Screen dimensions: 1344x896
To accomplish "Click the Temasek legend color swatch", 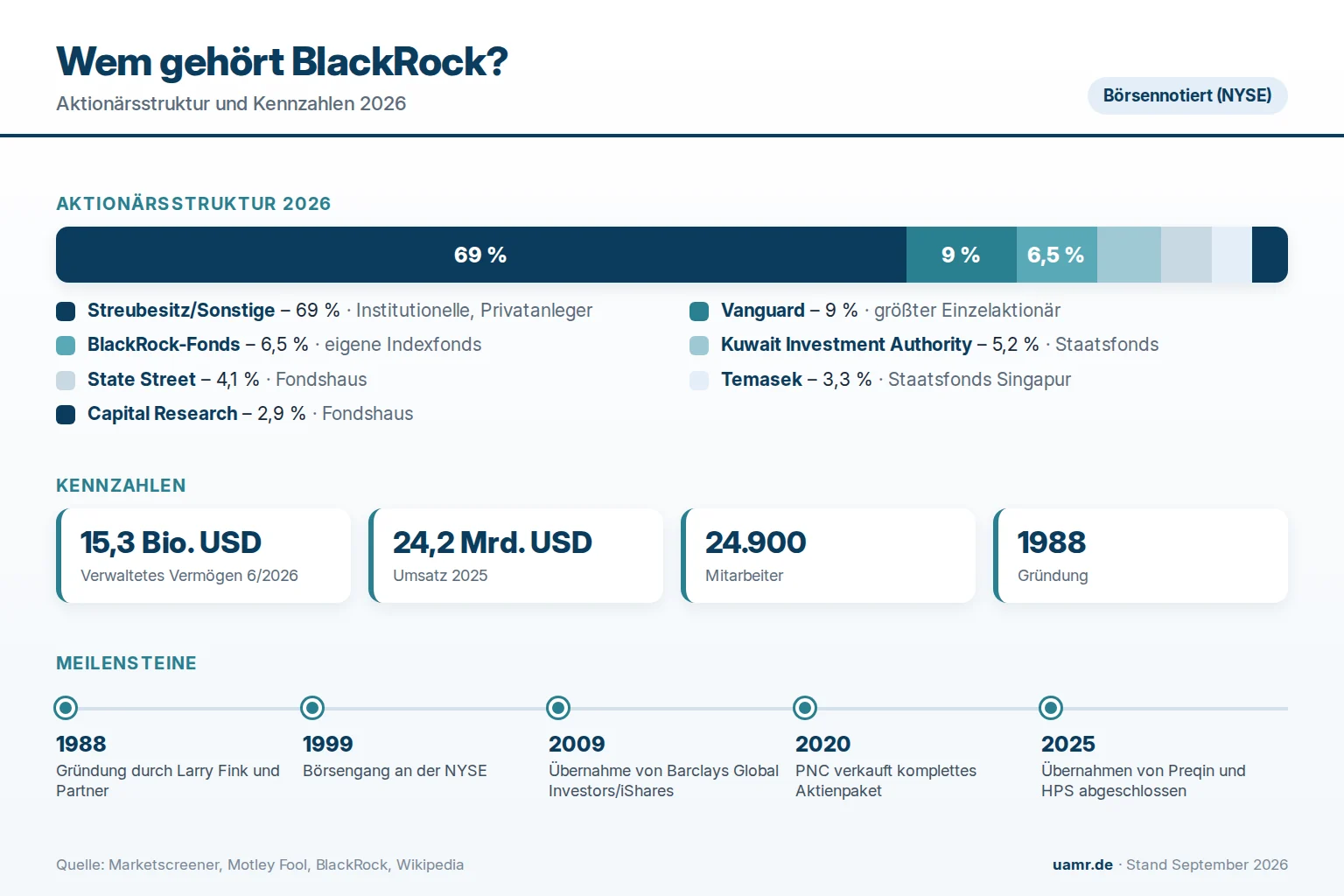I will point(699,380).
